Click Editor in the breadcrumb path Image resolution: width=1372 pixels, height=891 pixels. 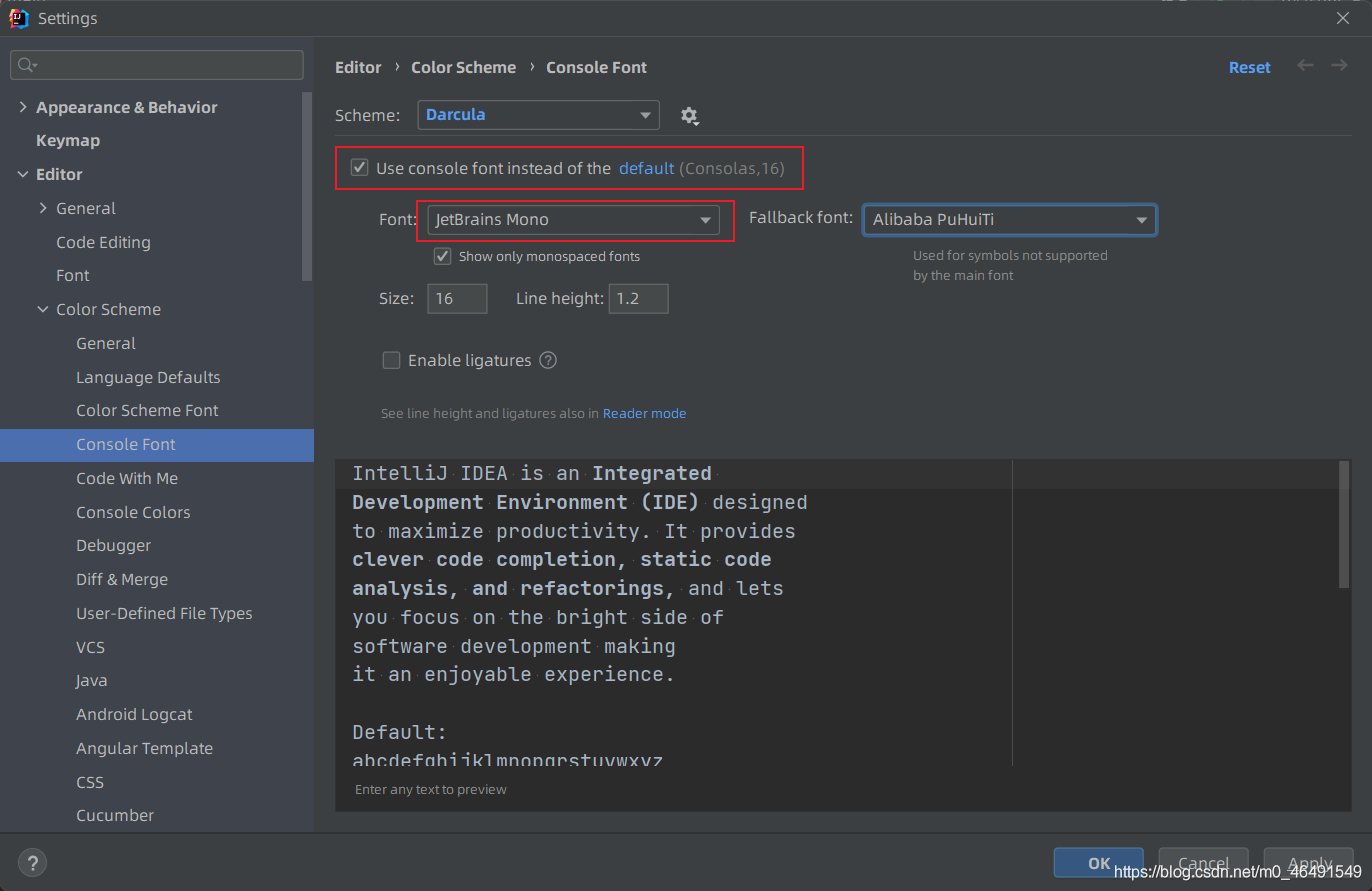pos(358,67)
